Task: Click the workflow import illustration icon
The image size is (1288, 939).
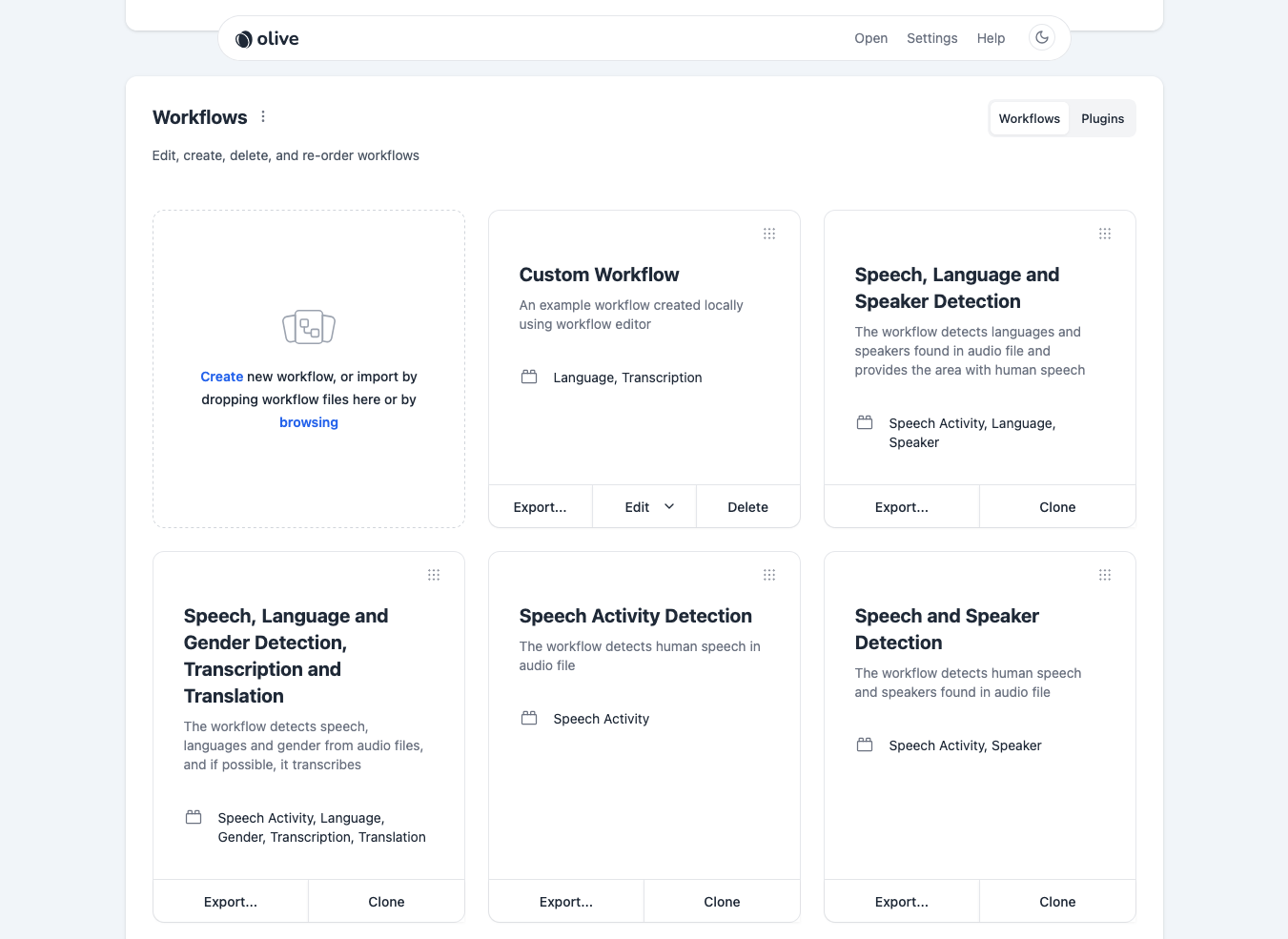Action: click(x=308, y=327)
